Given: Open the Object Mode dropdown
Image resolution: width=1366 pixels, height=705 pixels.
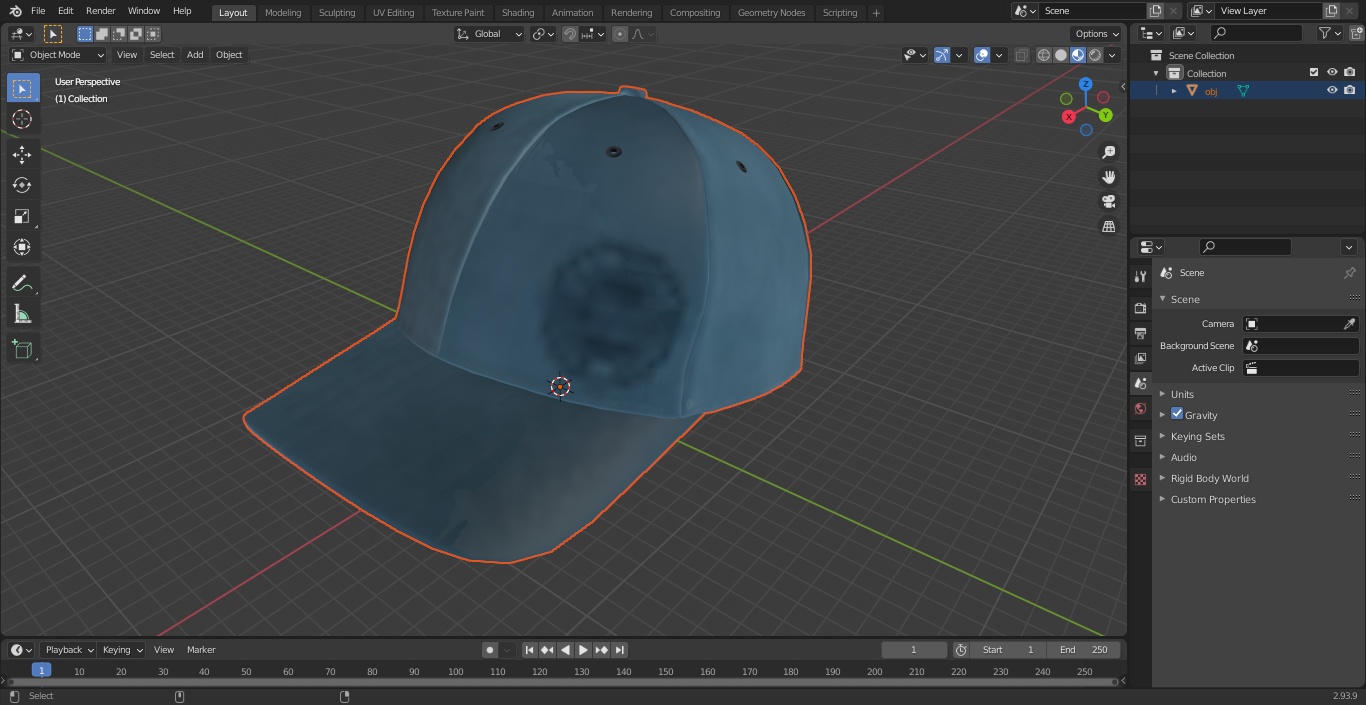Looking at the screenshot, I should pos(58,55).
